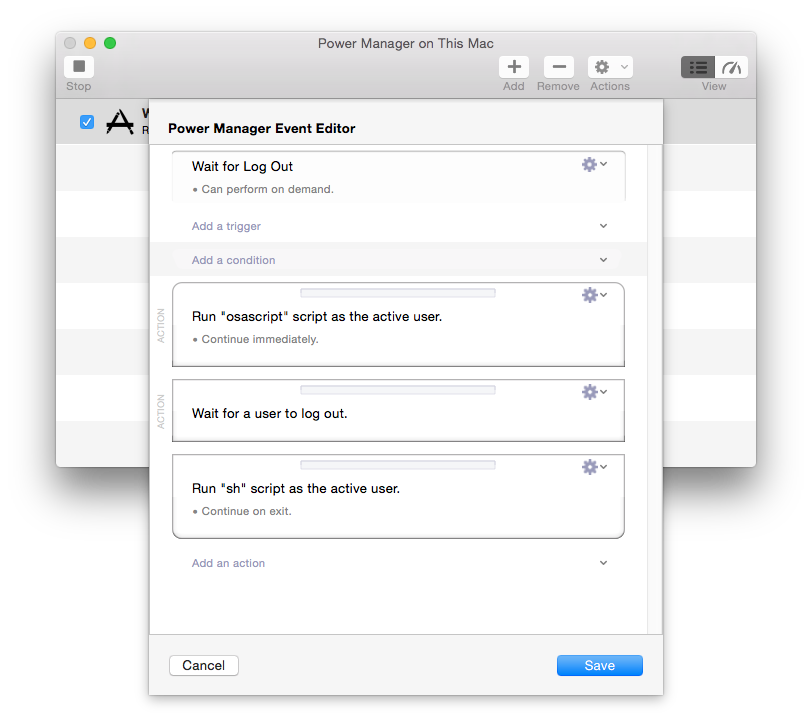Click the Stop toolbar icon
The width and height of the screenshot is (812, 716).
(79, 66)
